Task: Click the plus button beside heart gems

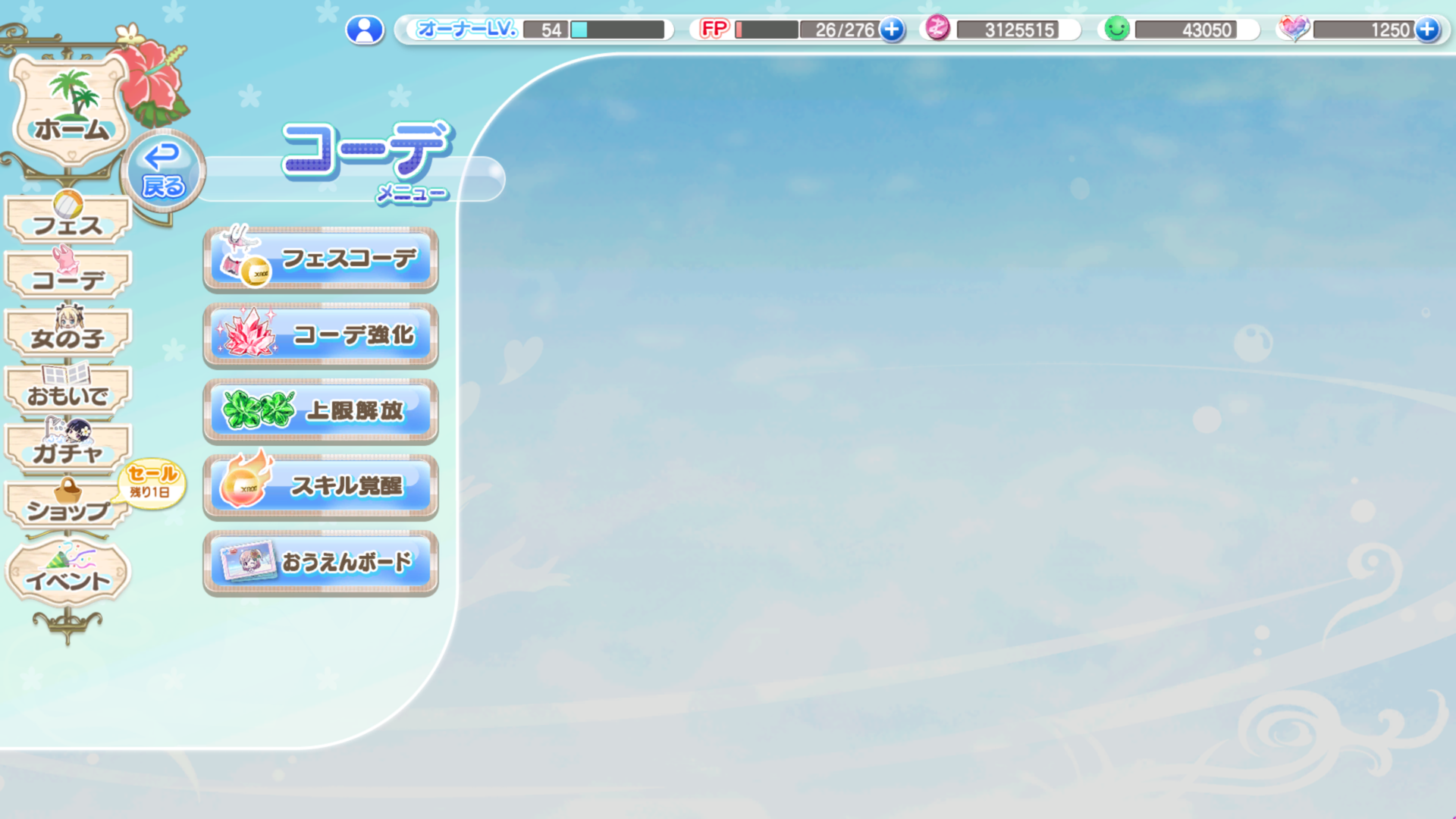Action: coord(1427,30)
